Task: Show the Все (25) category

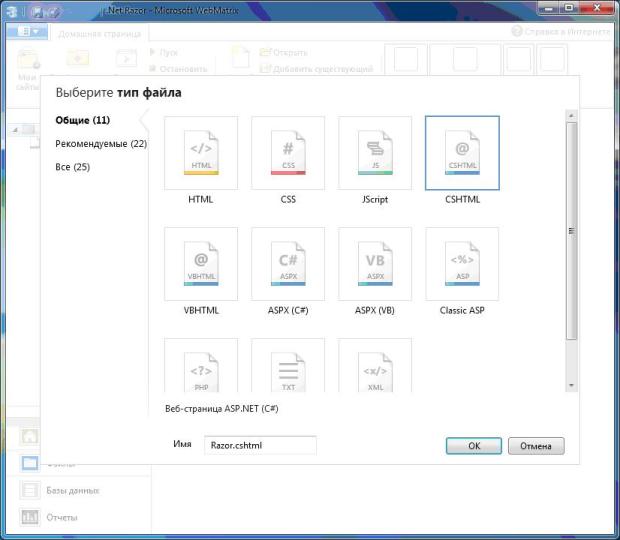Action: [x=72, y=167]
